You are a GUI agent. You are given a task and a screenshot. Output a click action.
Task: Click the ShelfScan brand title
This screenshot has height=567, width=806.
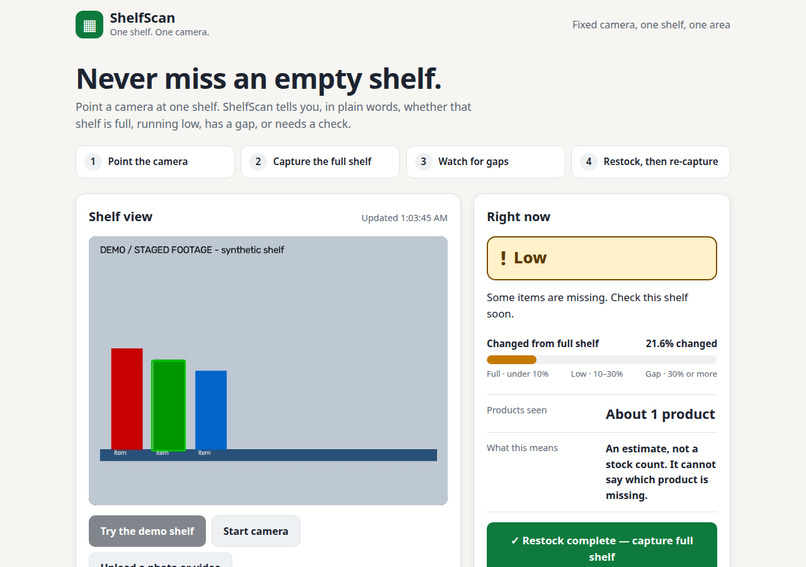[142, 18]
